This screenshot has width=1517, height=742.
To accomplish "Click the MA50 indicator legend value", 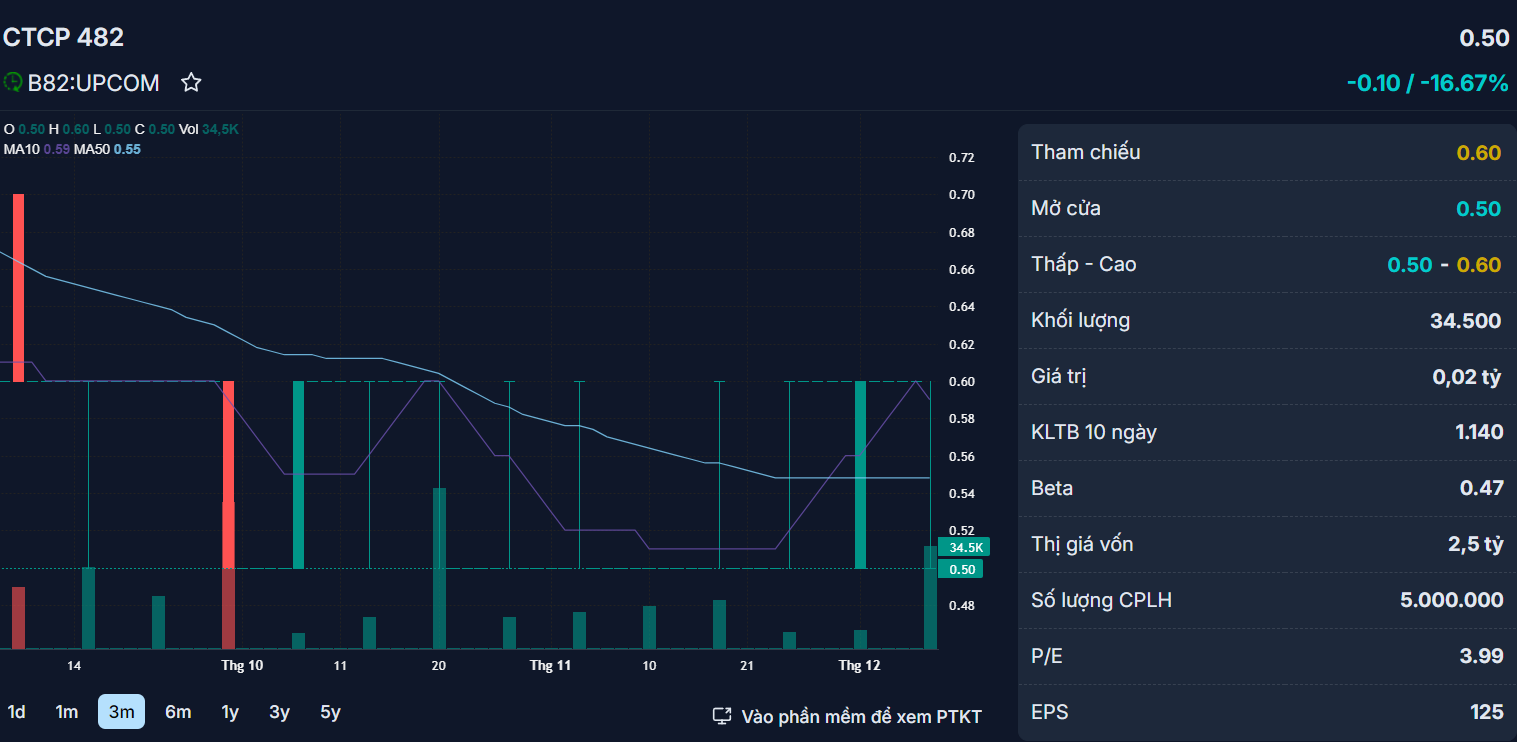I will (x=127, y=149).
